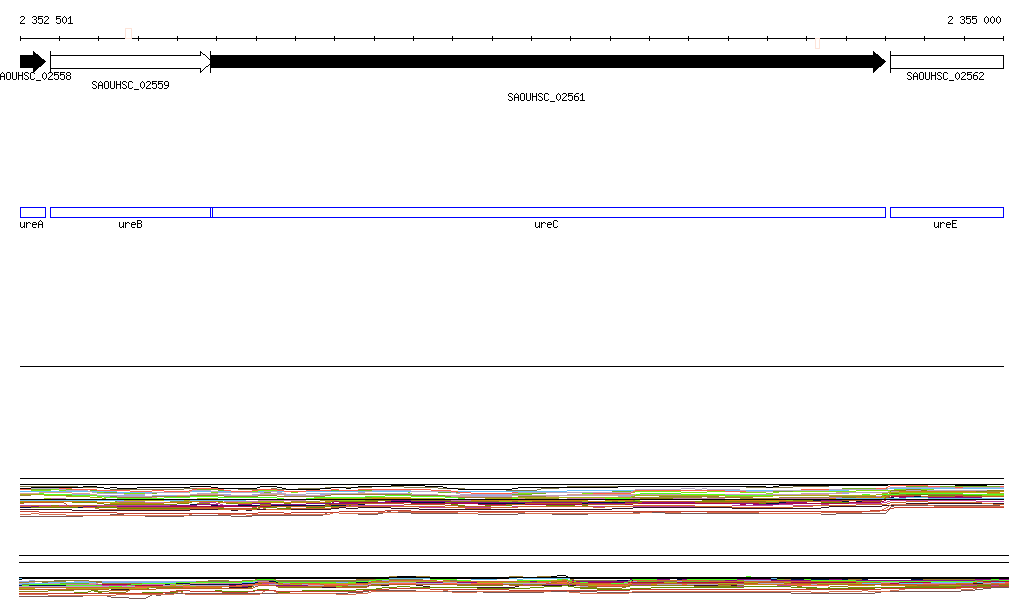
Task: Click the SAOUHSC_02562 gene label
Action: click(945, 76)
